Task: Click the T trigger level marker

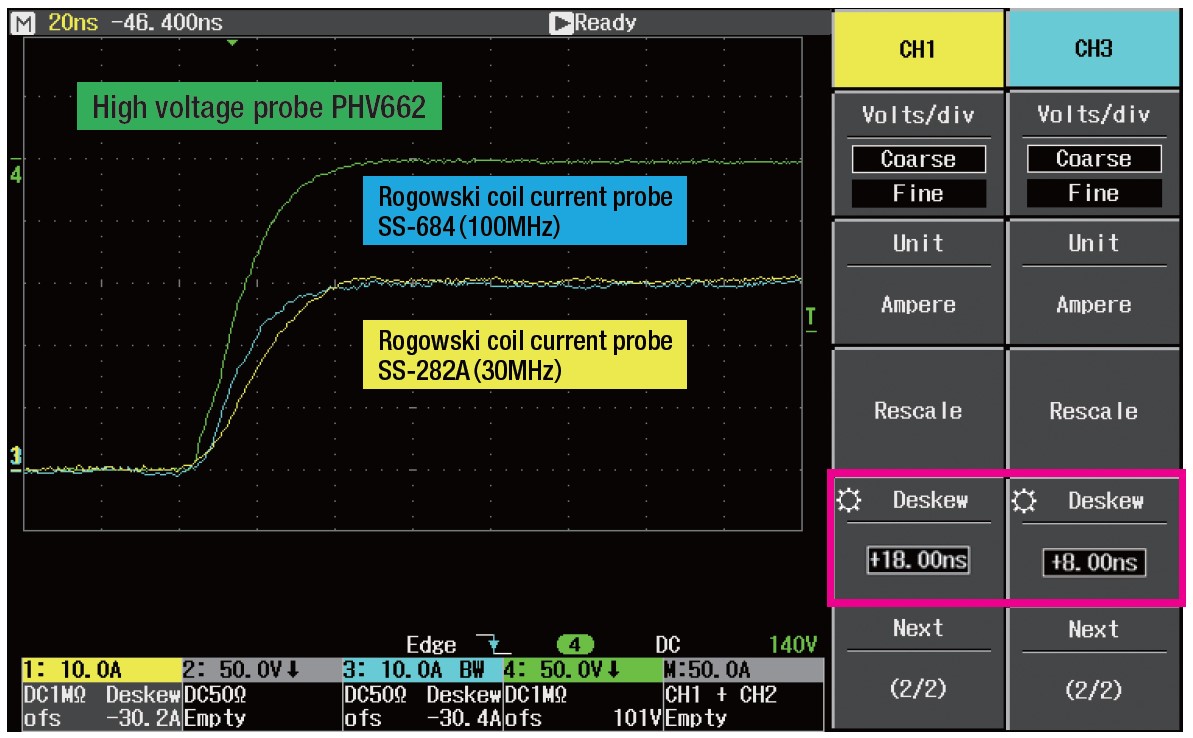Action: click(811, 317)
